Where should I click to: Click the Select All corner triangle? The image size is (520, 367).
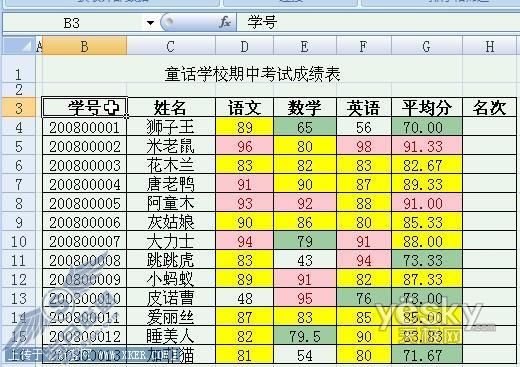[x=19, y=46]
